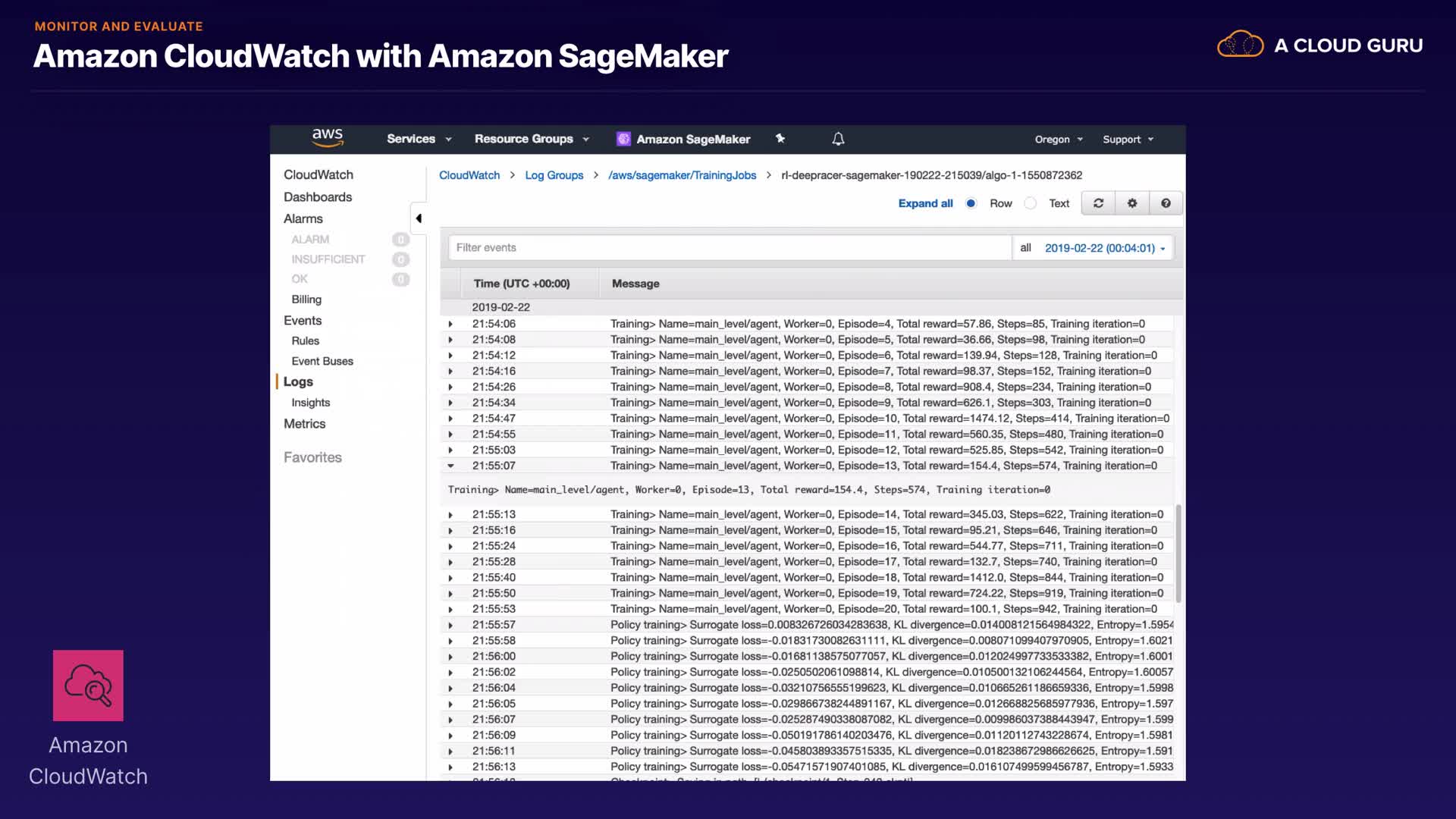The image size is (1456, 819).
Task: Click the help question mark icon
Action: (x=1166, y=203)
